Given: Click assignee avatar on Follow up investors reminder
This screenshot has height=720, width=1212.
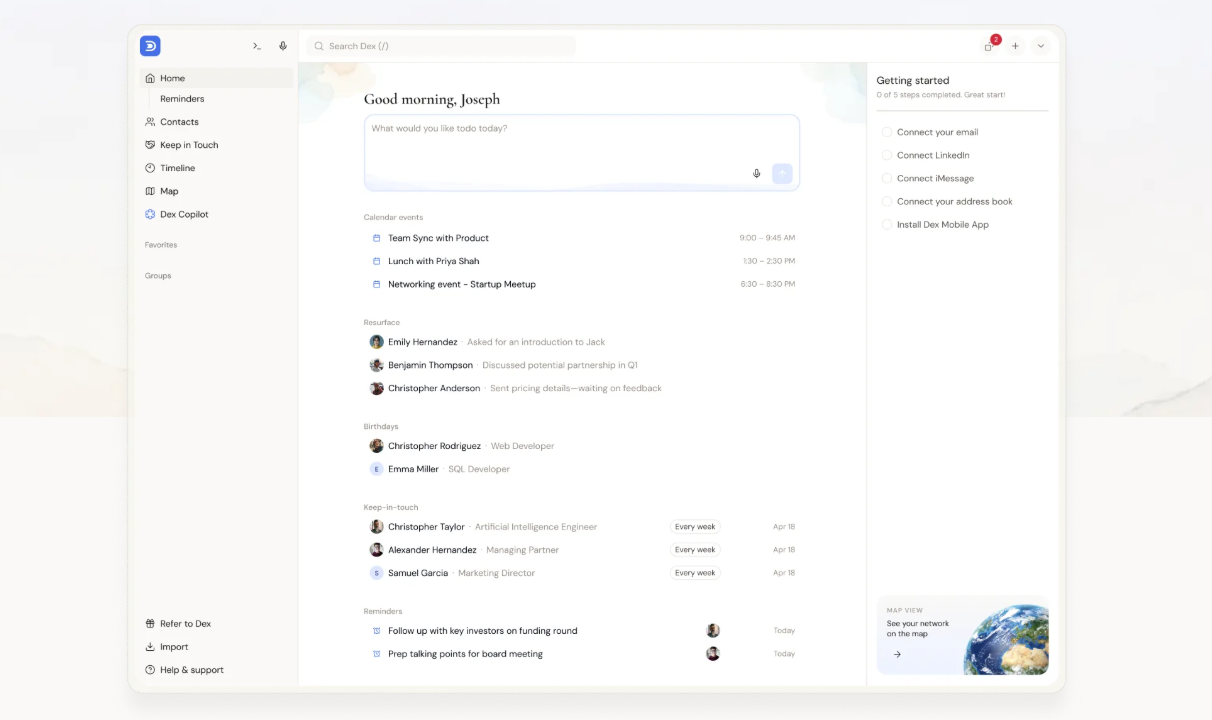Looking at the screenshot, I should (x=713, y=631).
